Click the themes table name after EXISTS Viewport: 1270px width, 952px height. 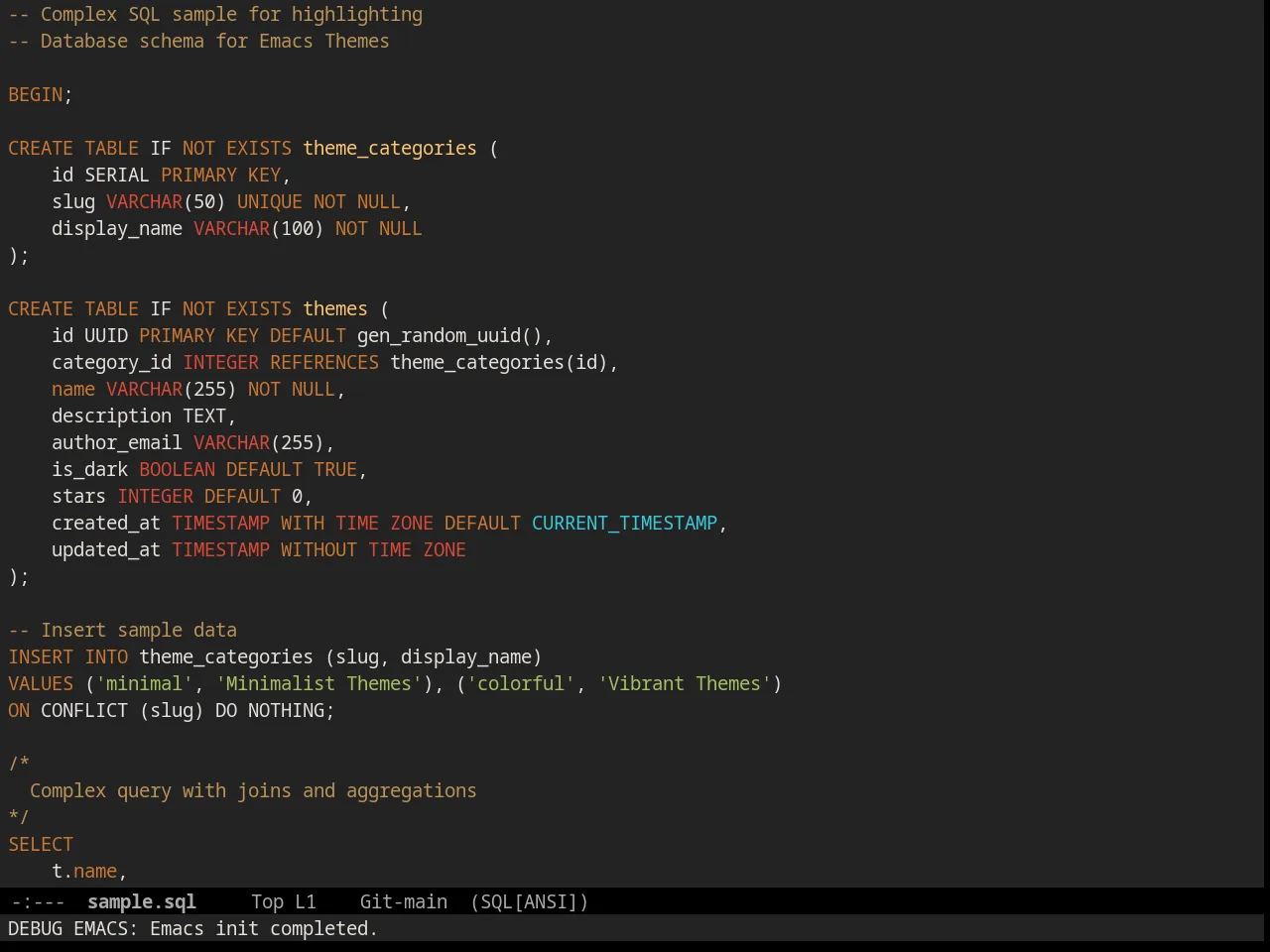click(334, 308)
